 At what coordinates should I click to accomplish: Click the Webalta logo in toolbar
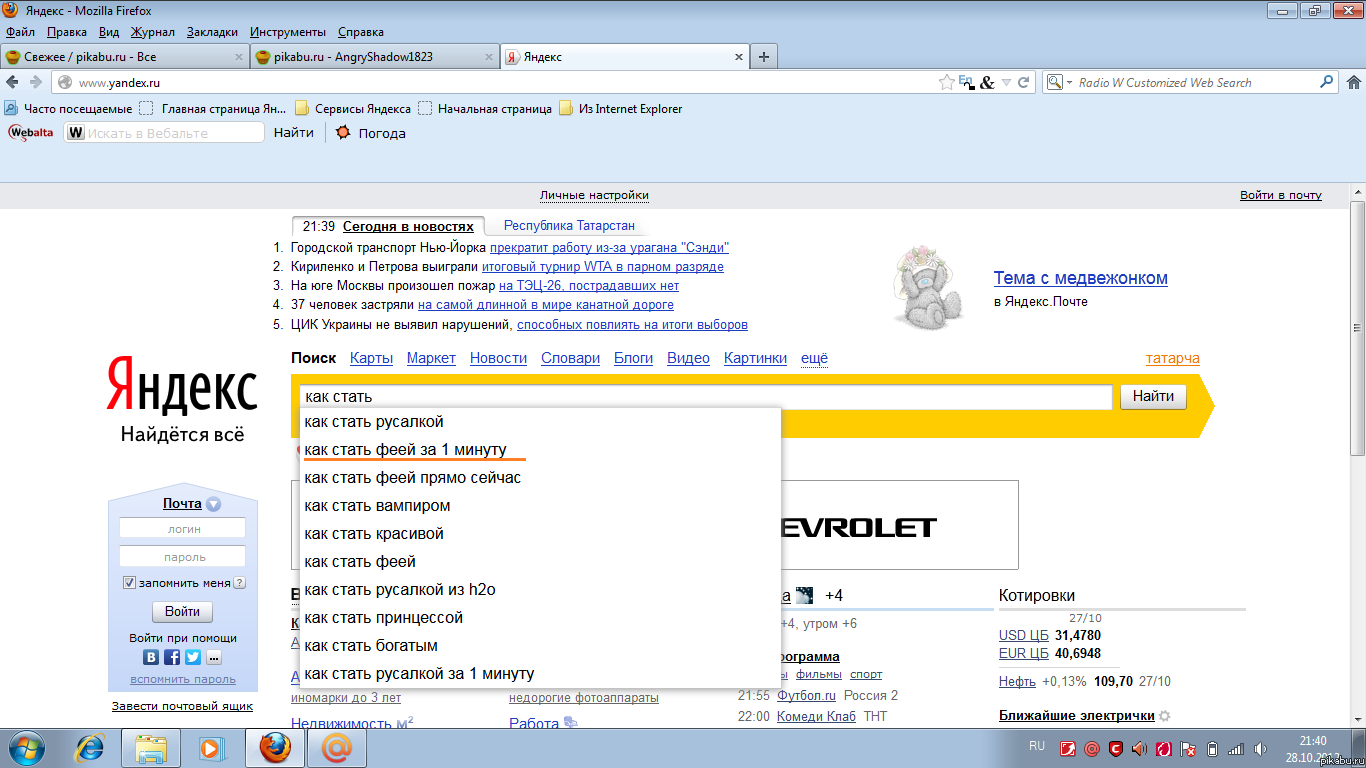[31, 132]
